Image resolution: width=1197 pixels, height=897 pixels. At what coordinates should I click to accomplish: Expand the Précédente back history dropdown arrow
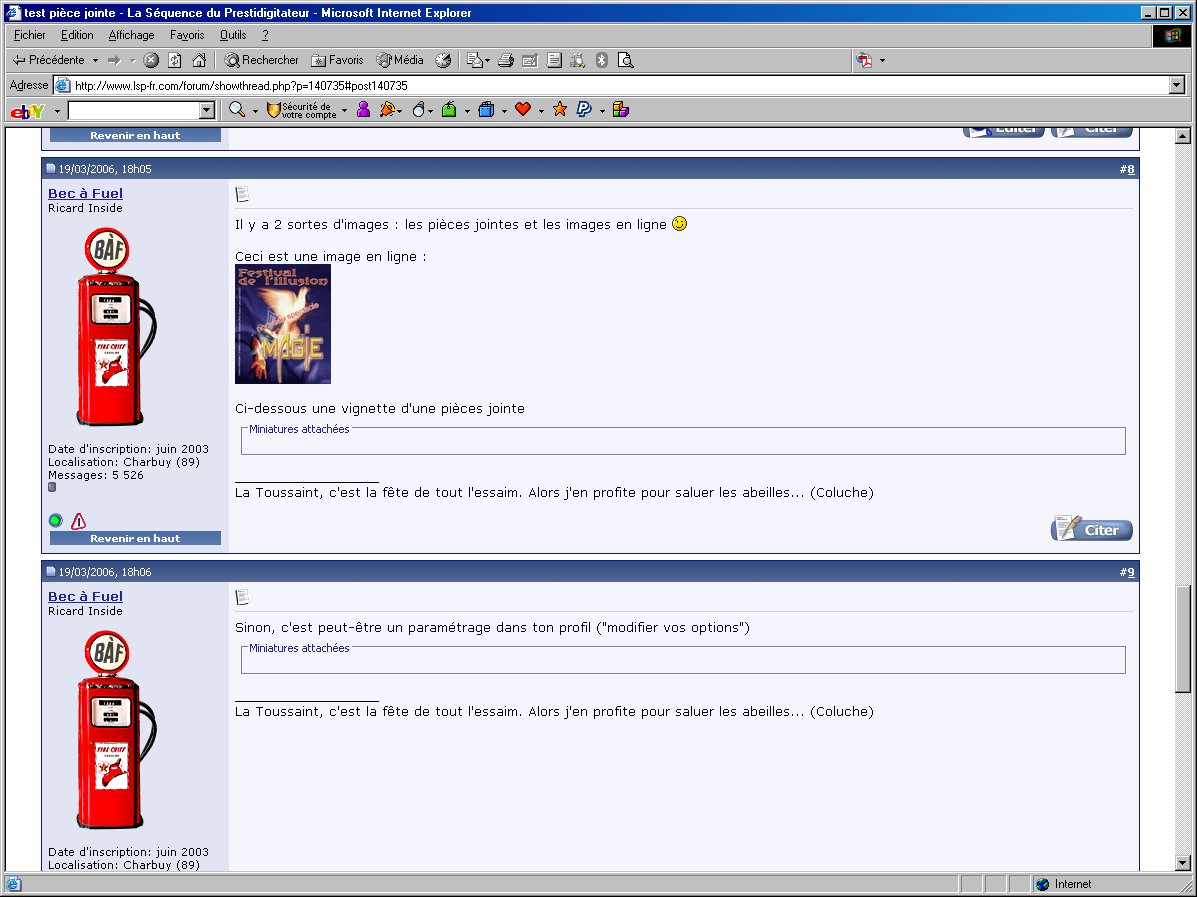coord(95,60)
